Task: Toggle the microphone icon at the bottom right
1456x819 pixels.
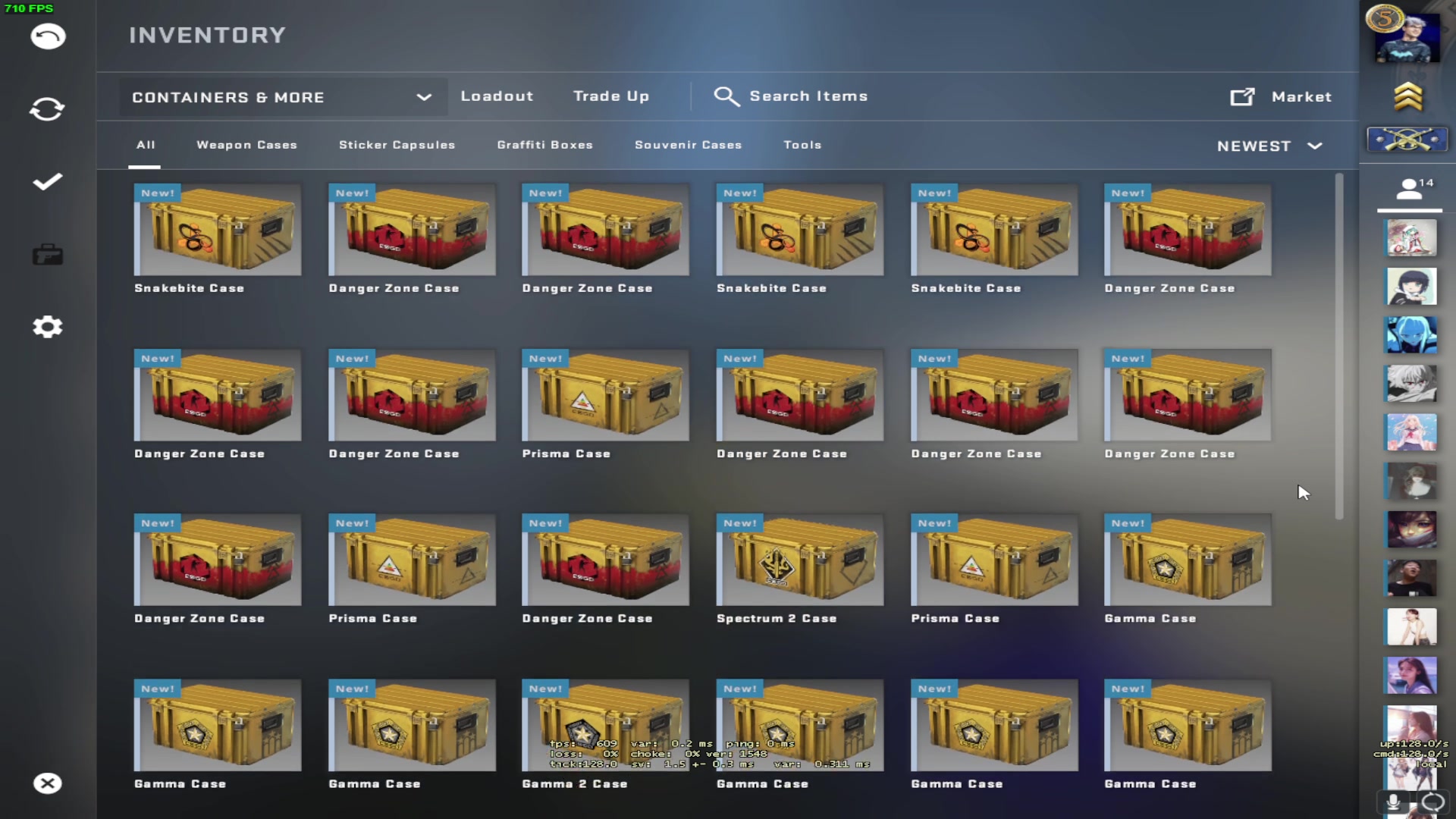Action: pos(1393,802)
